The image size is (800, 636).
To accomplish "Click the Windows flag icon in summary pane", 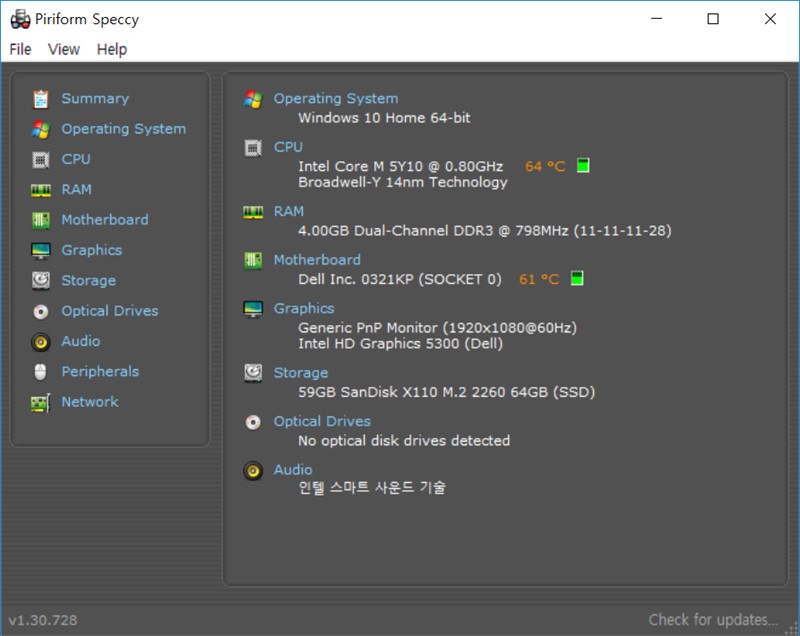I will tap(253, 99).
